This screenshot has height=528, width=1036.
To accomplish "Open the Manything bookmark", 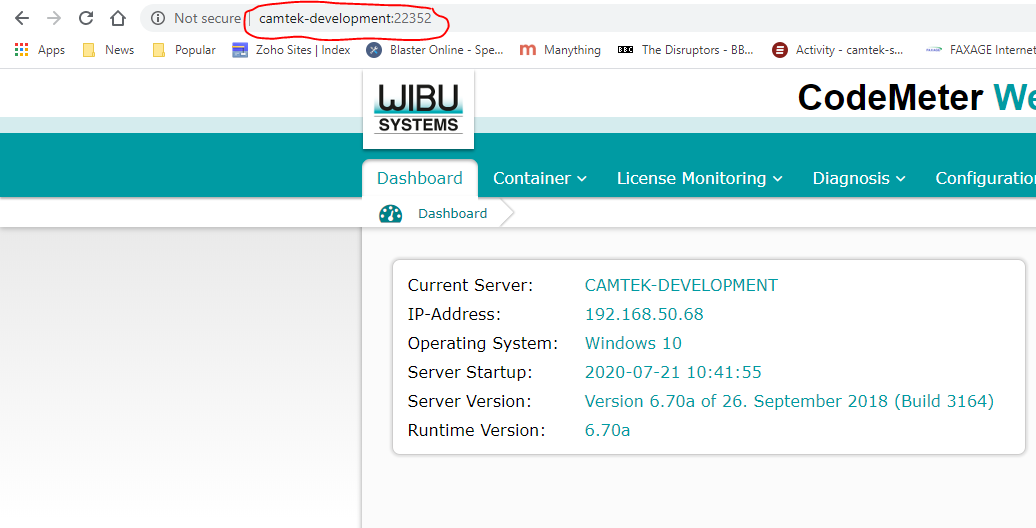I will (560, 50).
